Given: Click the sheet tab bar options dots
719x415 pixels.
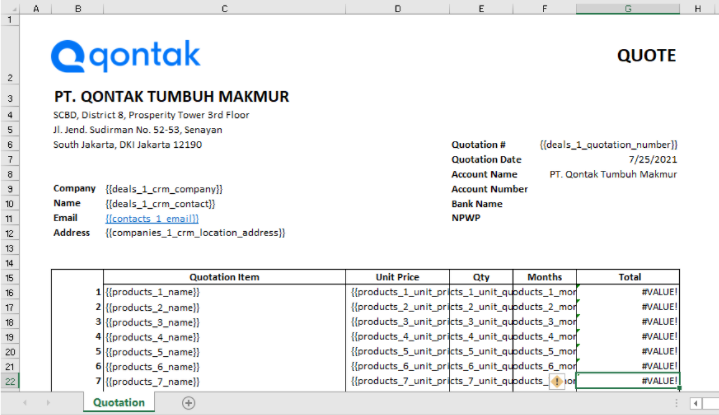Looking at the screenshot, I should pos(676,403).
